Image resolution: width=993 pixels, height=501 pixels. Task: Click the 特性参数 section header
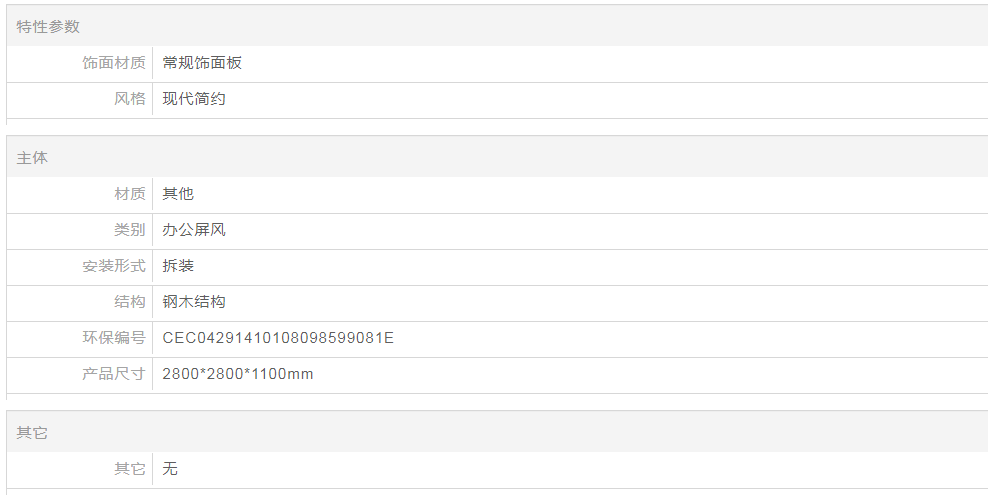[48, 27]
